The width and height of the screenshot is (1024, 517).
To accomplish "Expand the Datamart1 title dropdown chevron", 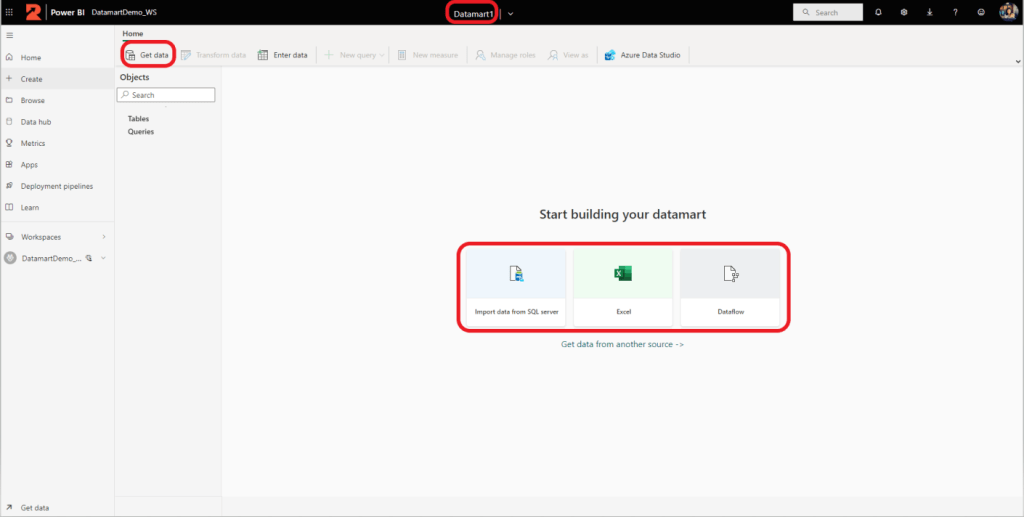I will click(510, 13).
